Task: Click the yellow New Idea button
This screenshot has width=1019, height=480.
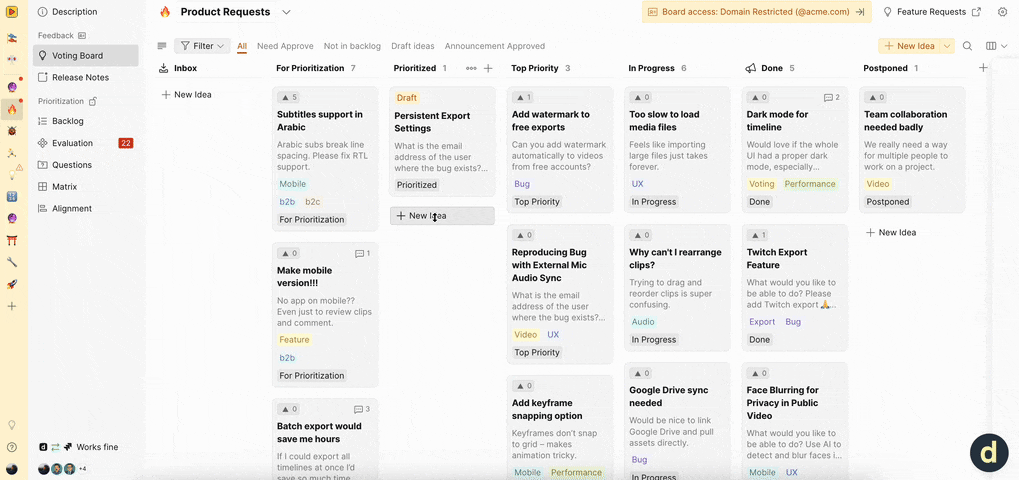Action: 909,46
